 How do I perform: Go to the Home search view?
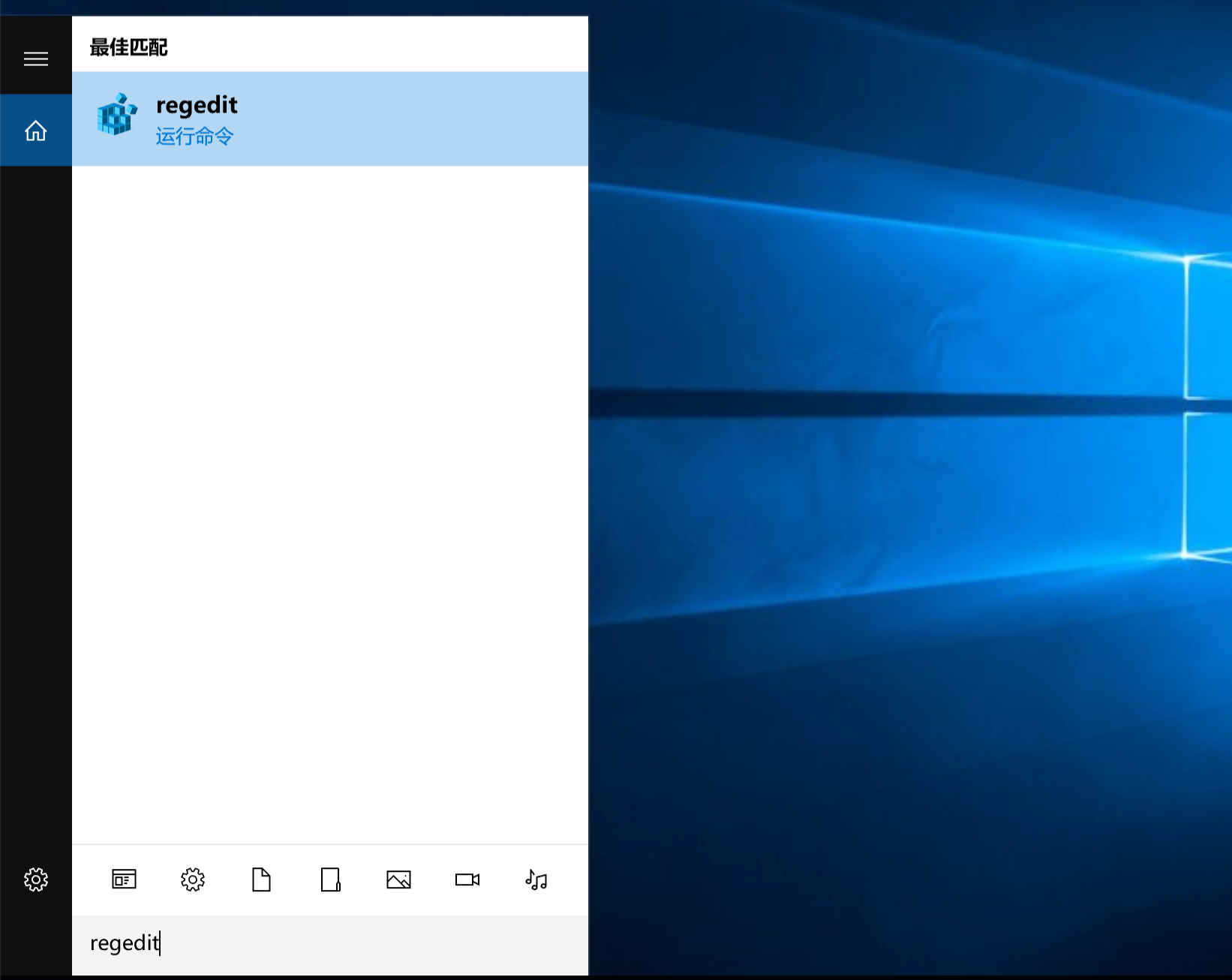pyautogui.click(x=35, y=131)
